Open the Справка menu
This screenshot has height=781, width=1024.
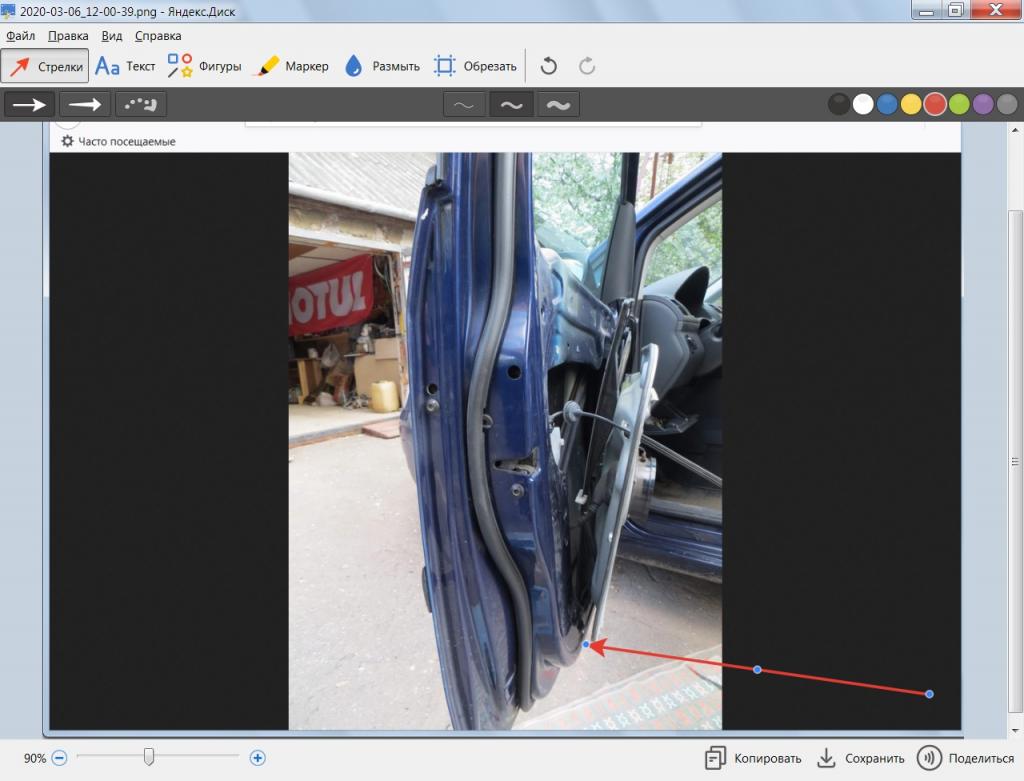[x=158, y=36]
